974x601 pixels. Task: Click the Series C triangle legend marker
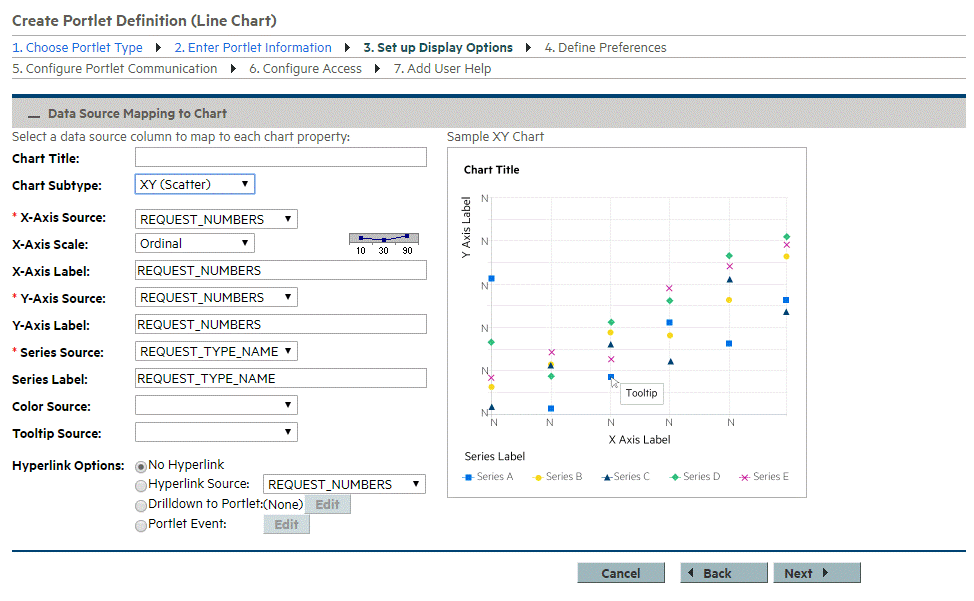coord(606,477)
